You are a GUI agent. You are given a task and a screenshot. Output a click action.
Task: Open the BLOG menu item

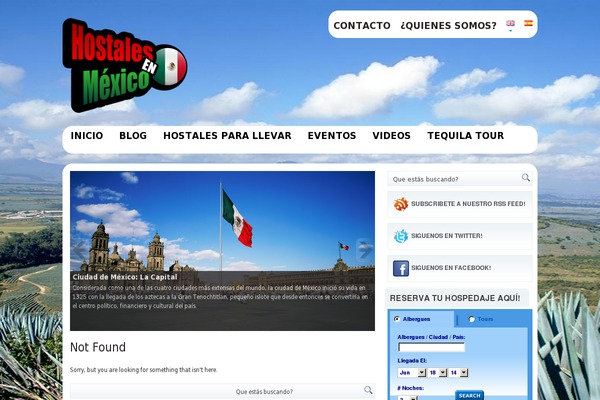coord(133,136)
